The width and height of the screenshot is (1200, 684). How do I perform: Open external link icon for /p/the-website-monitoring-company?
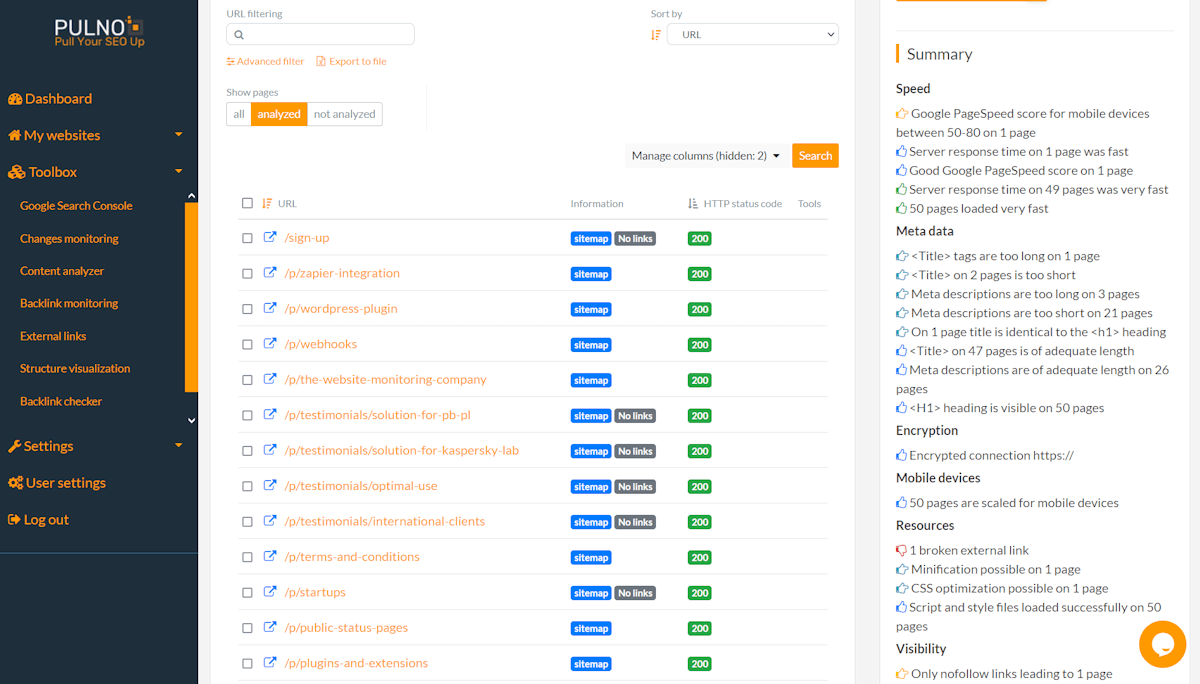coord(270,379)
